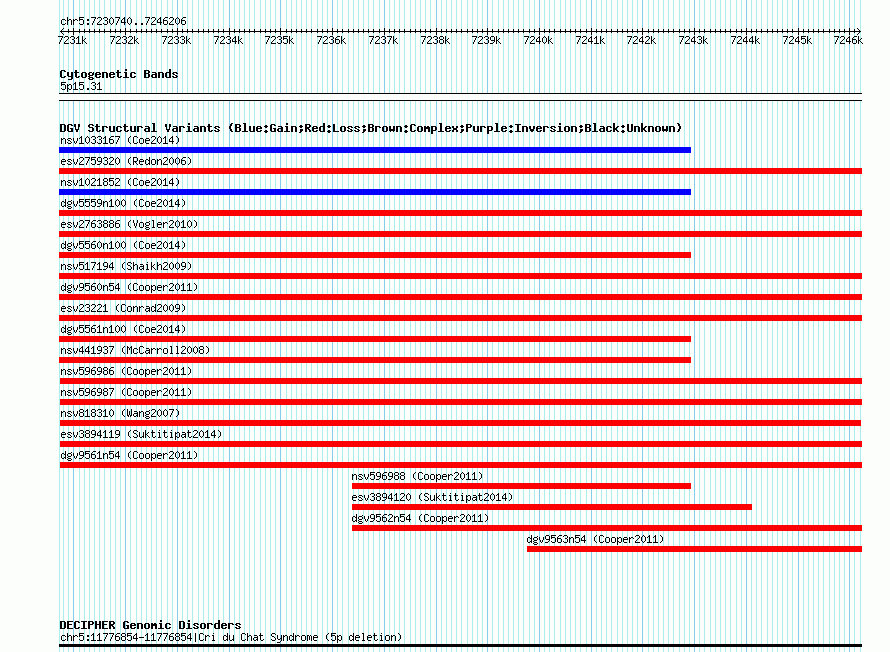890x652 pixels.
Task: Select the dgv9560n54 (Cooper2011) label
Action: 129,287
